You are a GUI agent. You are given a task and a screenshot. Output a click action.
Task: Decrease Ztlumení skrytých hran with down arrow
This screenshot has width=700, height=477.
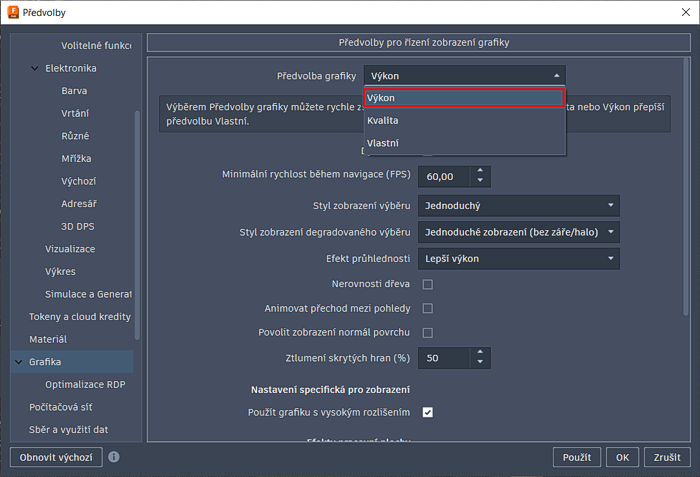tap(480, 363)
